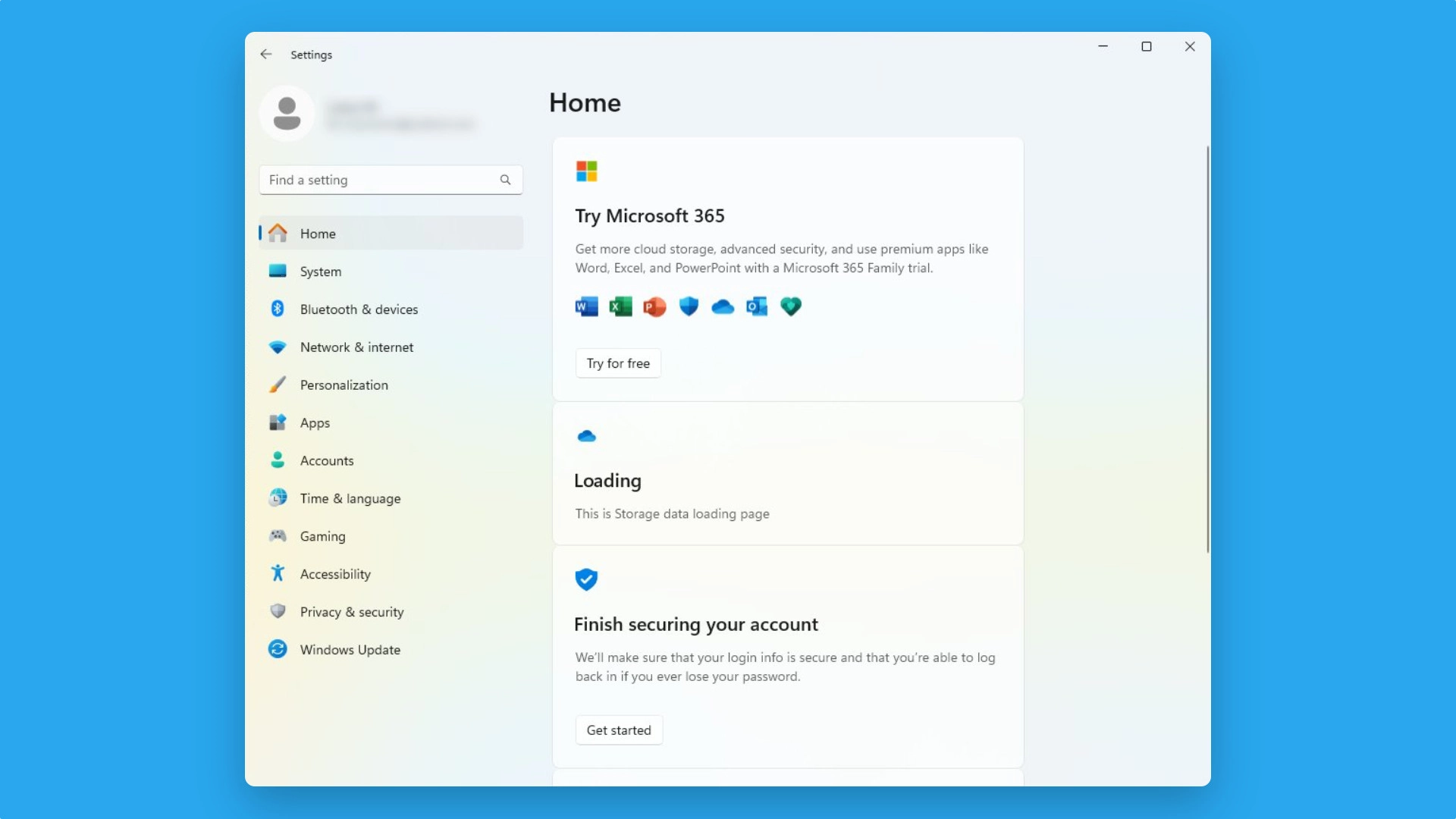The height and width of the screenshot is (819, 1456).
Task: Navigate to Windows Update
Action: click(x=350, y=650)
